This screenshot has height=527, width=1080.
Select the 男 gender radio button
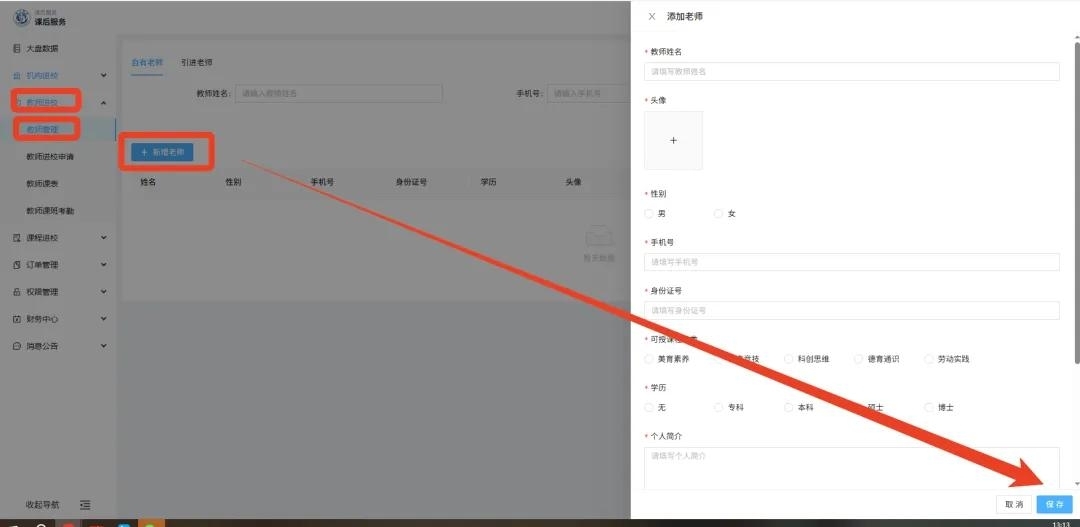649,214
